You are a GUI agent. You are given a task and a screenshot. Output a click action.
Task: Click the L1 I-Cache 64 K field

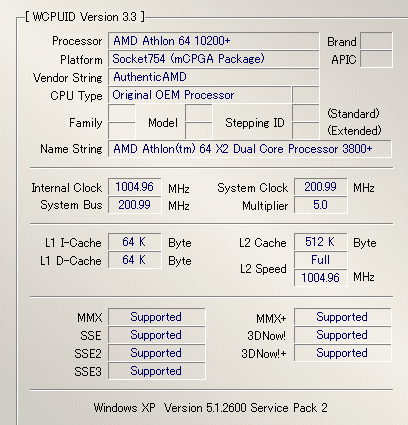(135, 242)
